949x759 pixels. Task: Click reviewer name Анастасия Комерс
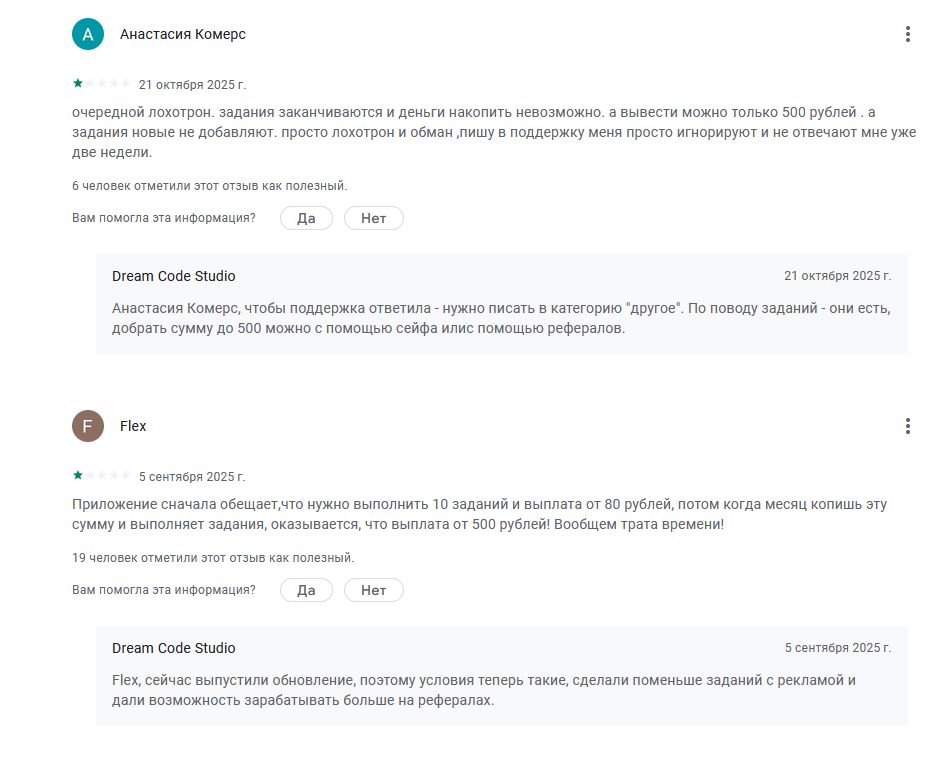(183, 33)
